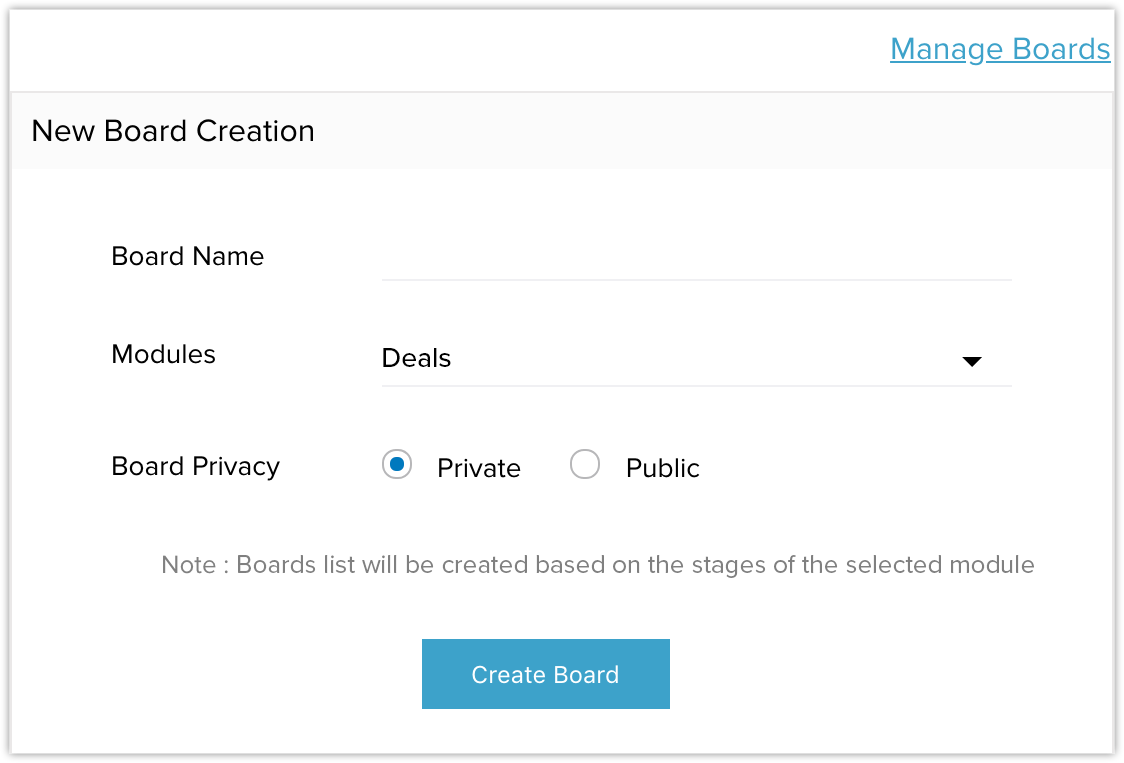Select the Private radio button
This screenshot has width=1124, height=763.
pyautogui.click(x=397, y=465)
